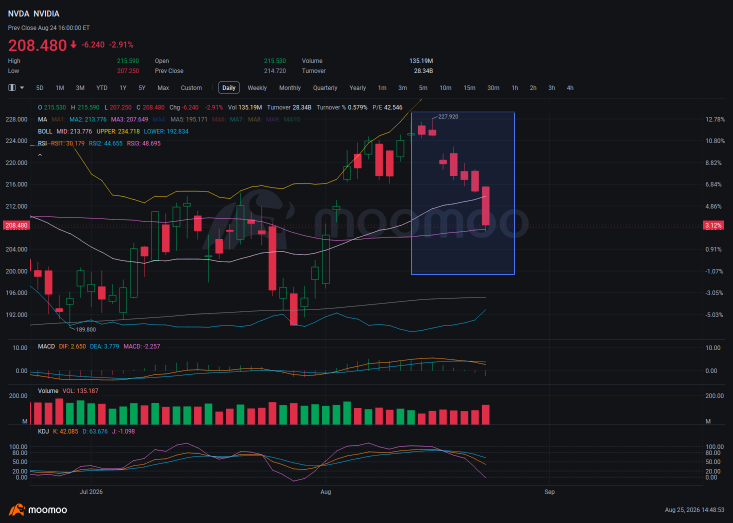Choose the 4h interval
The image size is (733, 523).
(570, 88)
